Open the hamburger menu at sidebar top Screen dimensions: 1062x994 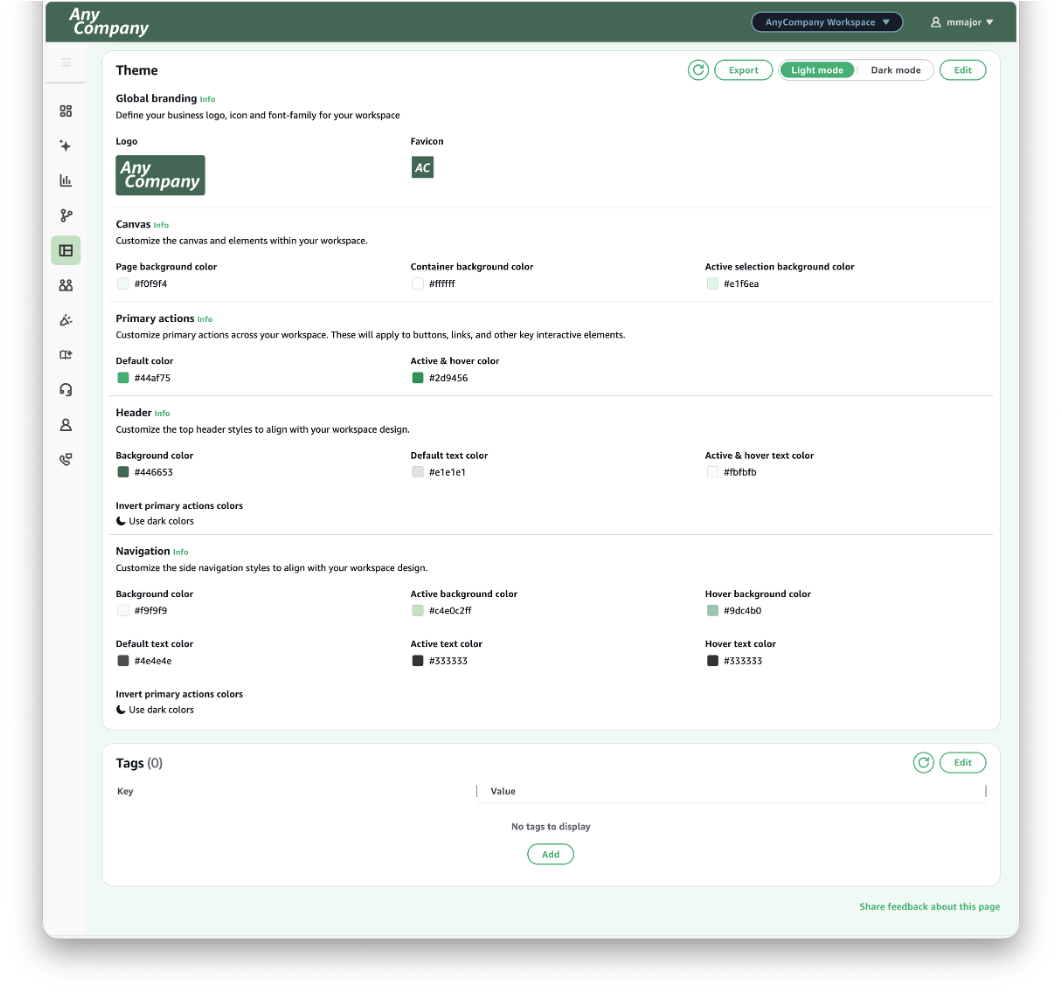pyautogui.click(x=66, y=62)
